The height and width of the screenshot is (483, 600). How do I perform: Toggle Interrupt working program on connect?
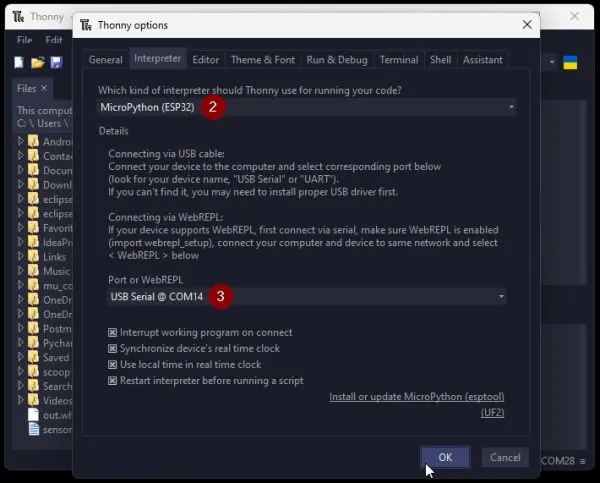(112, 333)
